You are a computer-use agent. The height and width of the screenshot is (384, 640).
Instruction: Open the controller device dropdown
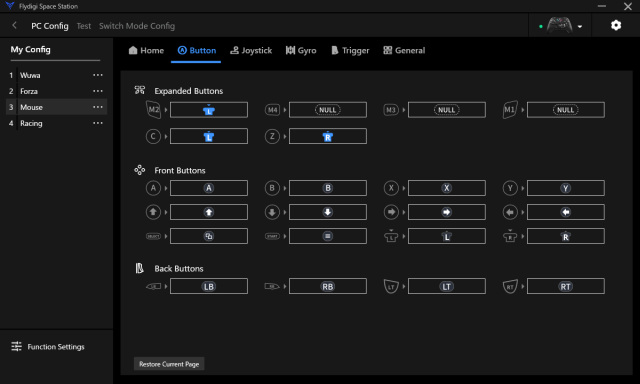[x=580, y=27]
